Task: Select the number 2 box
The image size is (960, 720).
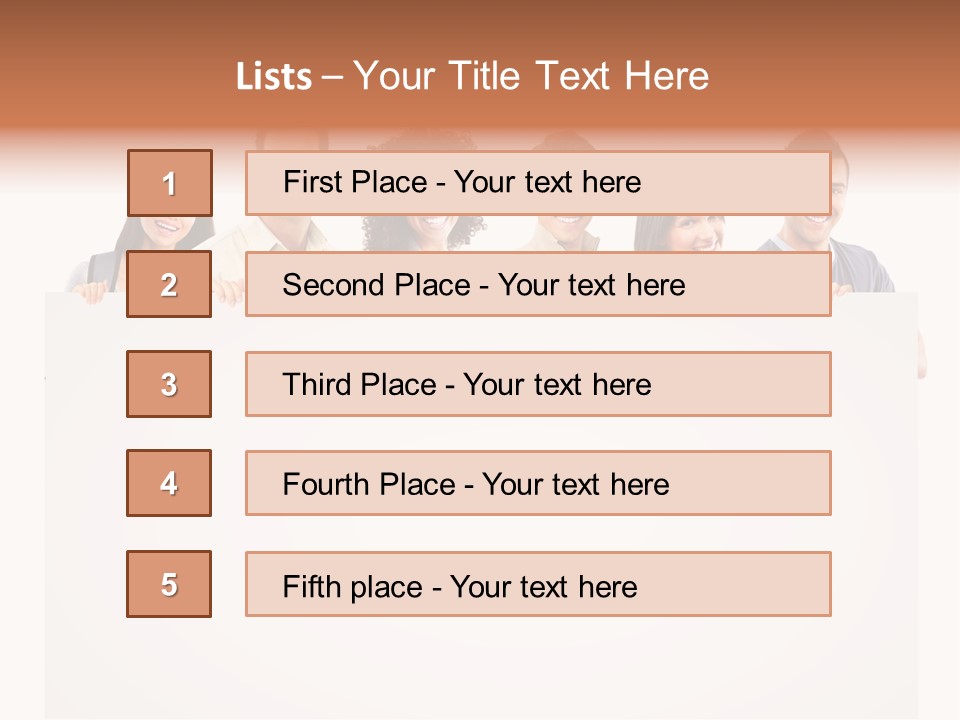Action: pyautogui.click(x=169, y=284)
